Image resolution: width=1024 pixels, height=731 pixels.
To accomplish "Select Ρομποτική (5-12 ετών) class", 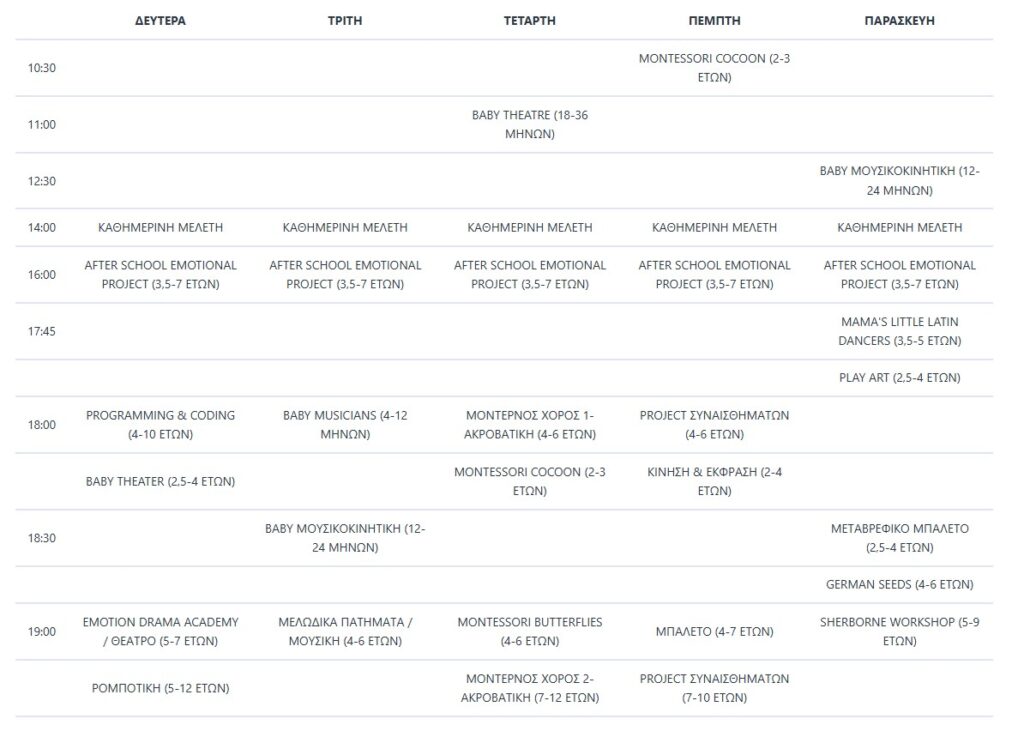I will [x=160, y=688].
